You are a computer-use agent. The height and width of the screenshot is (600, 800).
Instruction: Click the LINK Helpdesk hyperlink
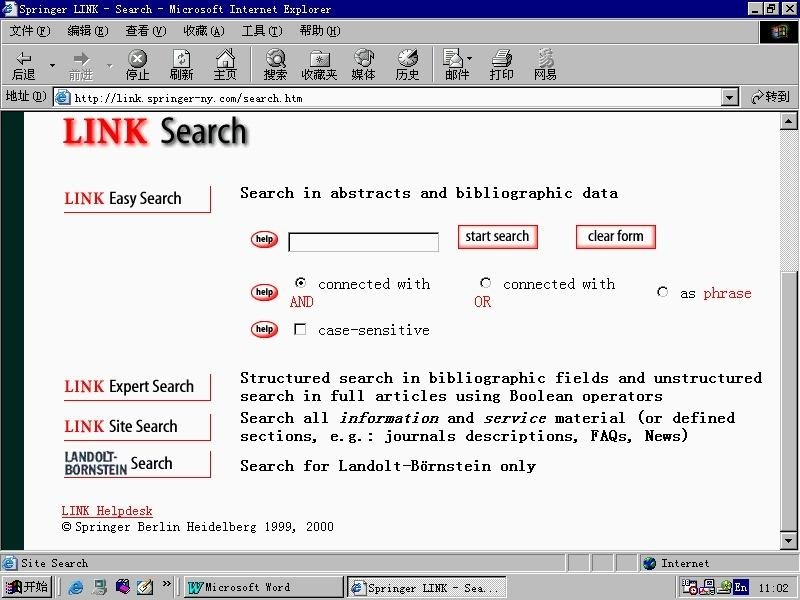tap(107, 511)
